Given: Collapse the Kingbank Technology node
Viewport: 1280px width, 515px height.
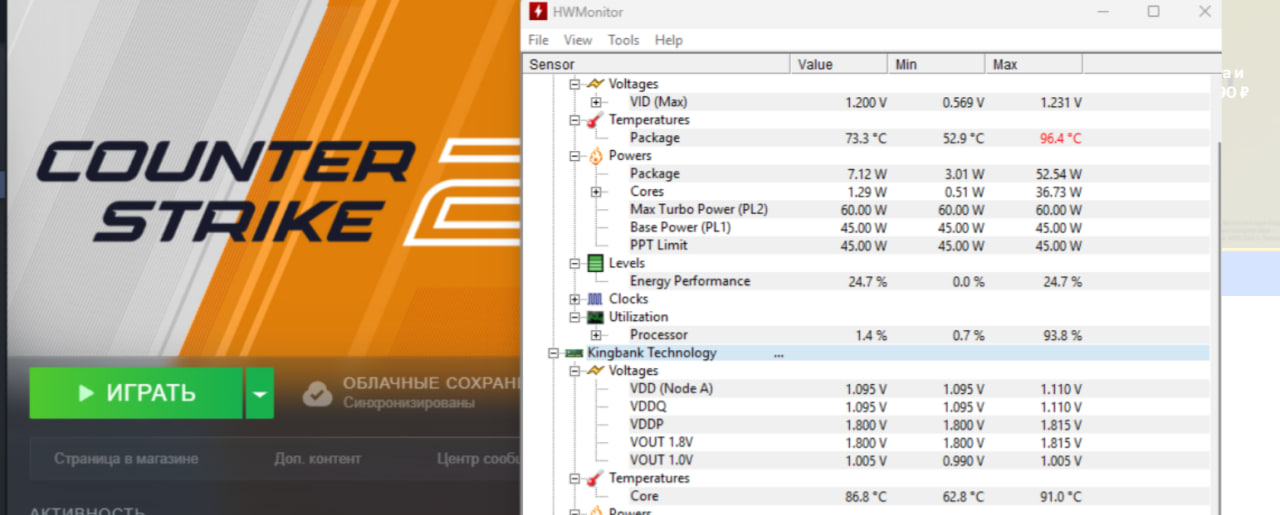Looking at the screenshot, I should [x=553, y=353].
